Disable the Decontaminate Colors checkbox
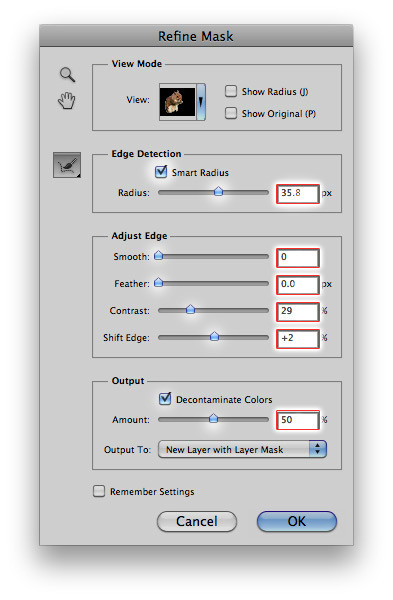The height and width of the screenshot is (600, 393). (165, 398)
